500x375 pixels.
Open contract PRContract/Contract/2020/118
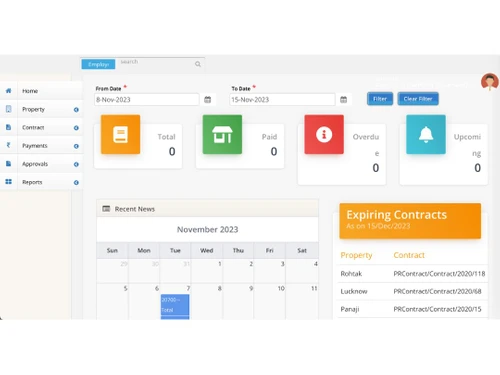[x=439, y=274]
